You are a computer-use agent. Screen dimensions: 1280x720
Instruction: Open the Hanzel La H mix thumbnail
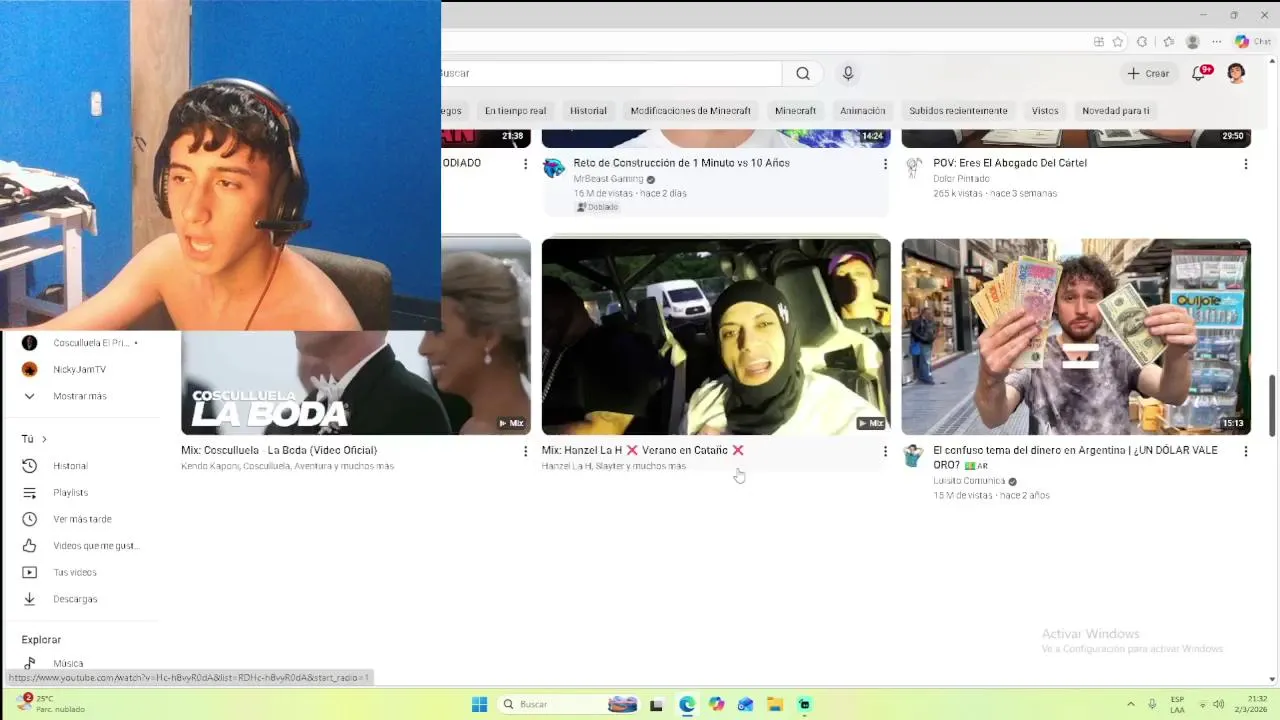716,337
